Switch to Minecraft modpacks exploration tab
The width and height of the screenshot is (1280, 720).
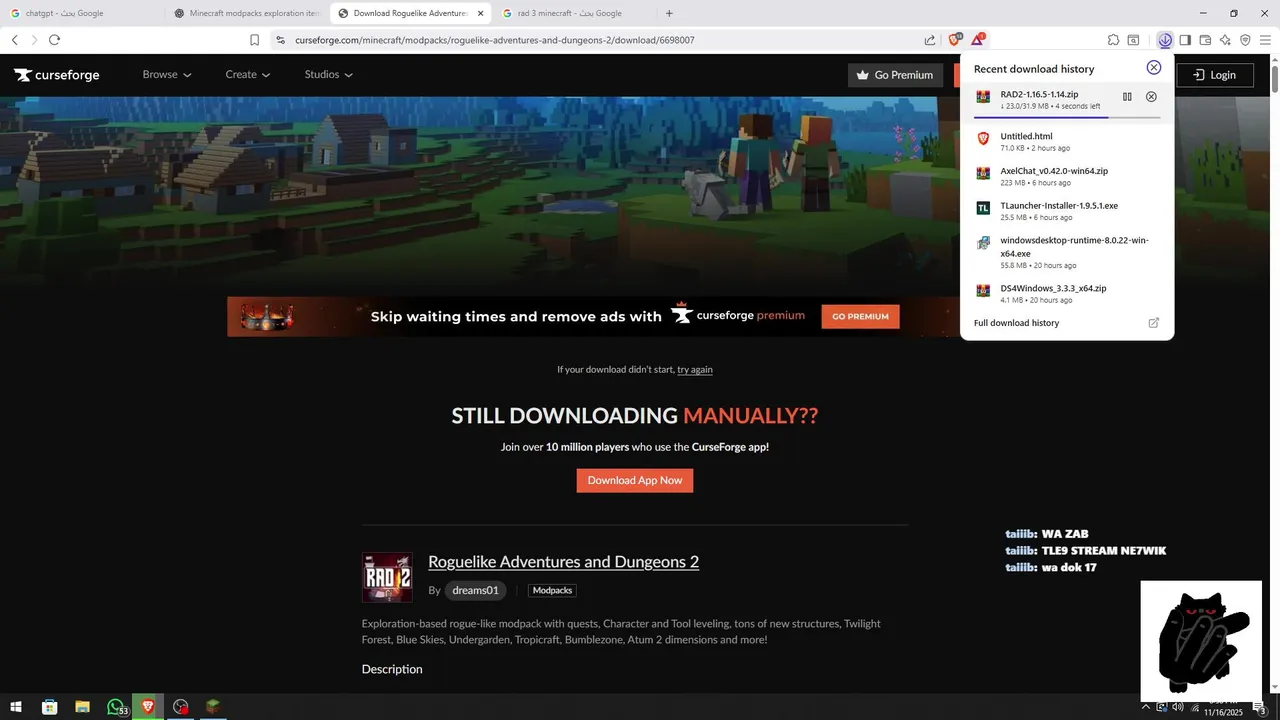point(245,13)
